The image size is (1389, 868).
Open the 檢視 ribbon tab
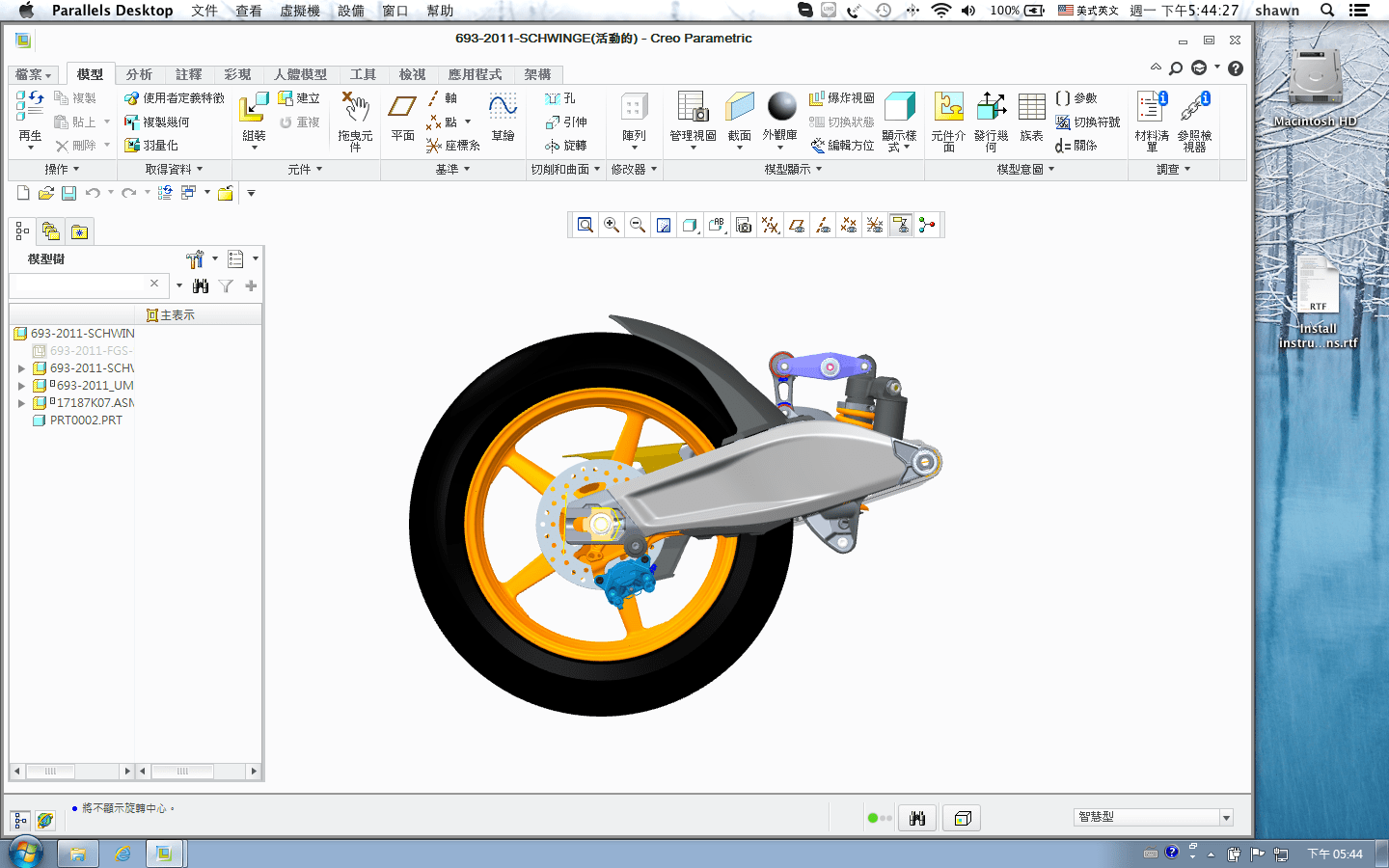pyautogui.click(x=412, y=74)
